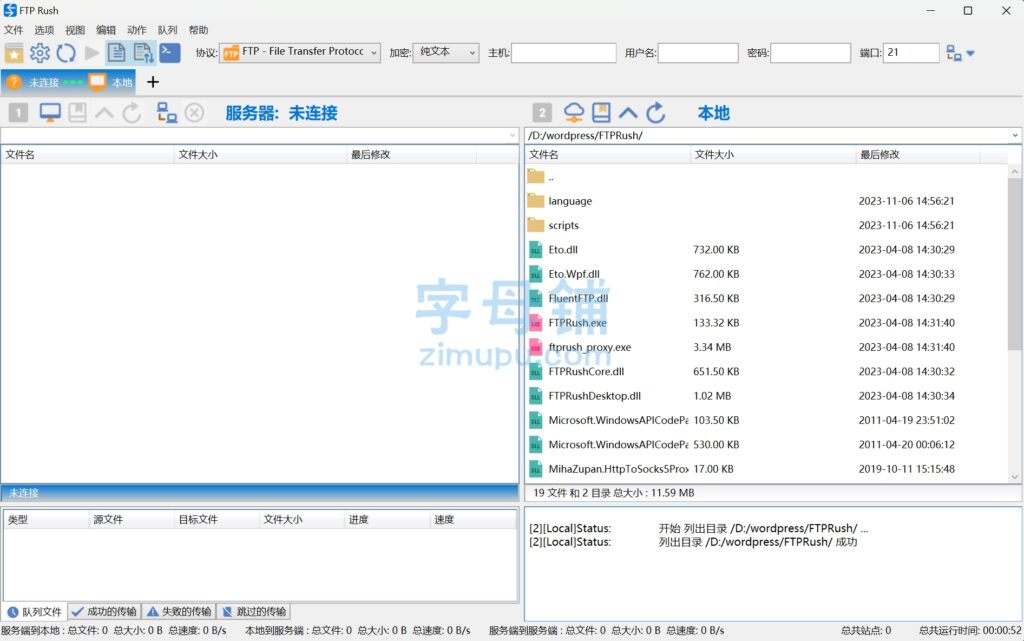Sort server pane by 文件名 column

pyautogui.click(x=88, y=155)
